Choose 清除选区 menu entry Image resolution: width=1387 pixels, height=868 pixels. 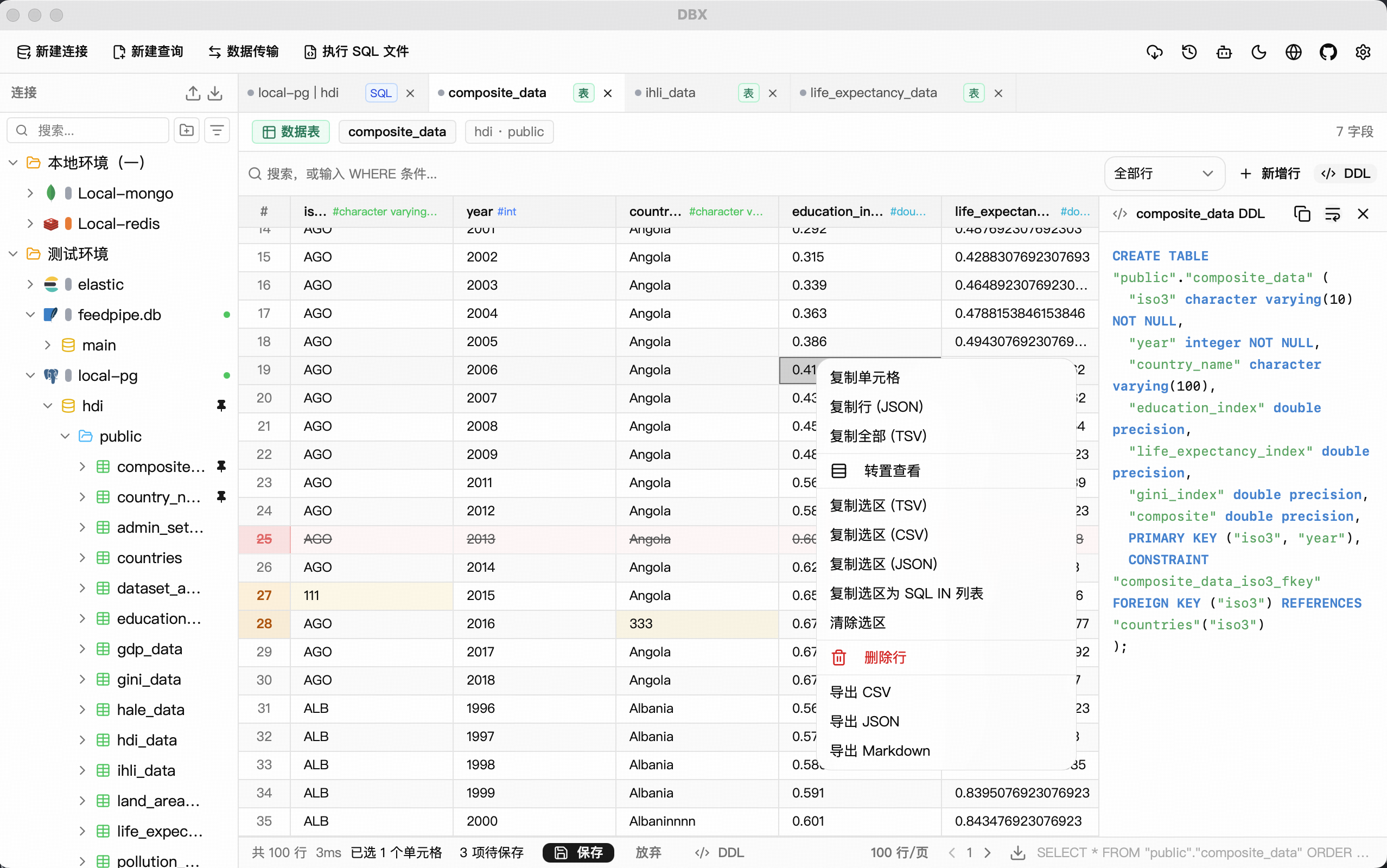(945, 622)
